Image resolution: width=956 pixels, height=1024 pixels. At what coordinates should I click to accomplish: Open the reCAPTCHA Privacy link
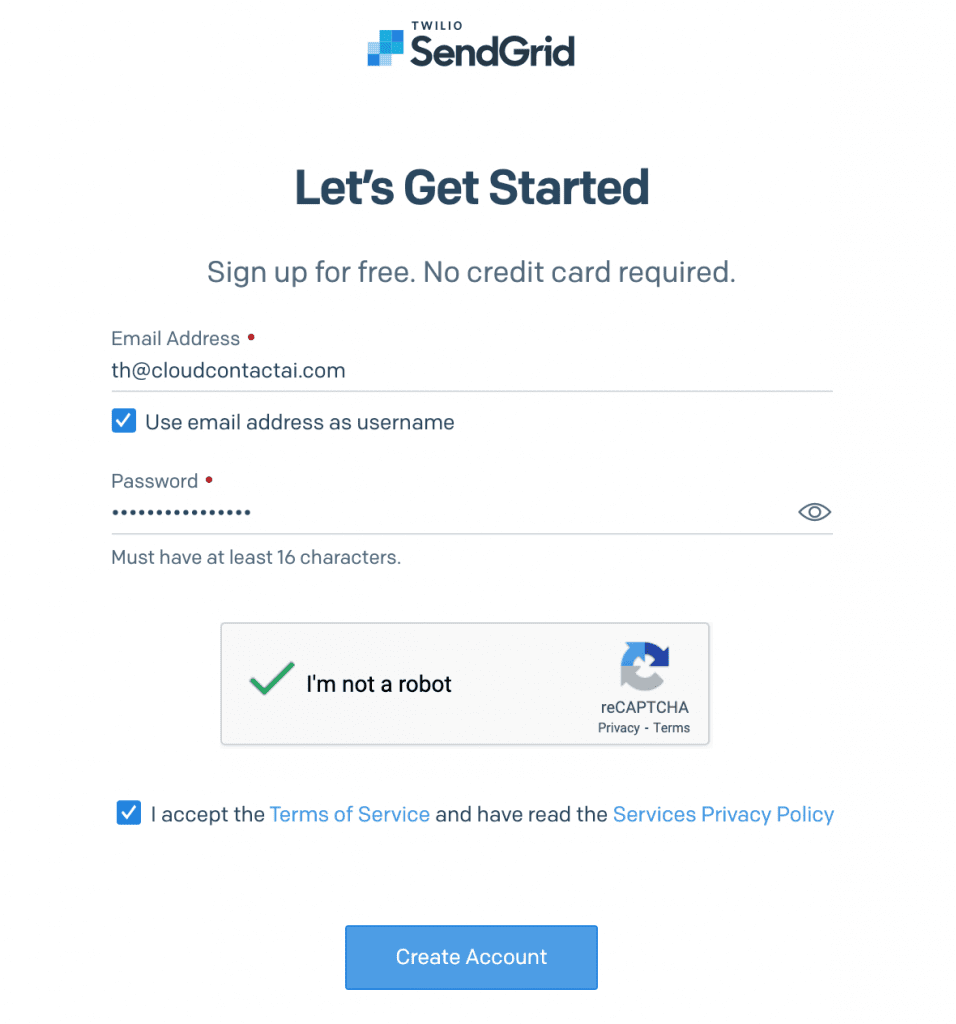coord(618,728)
